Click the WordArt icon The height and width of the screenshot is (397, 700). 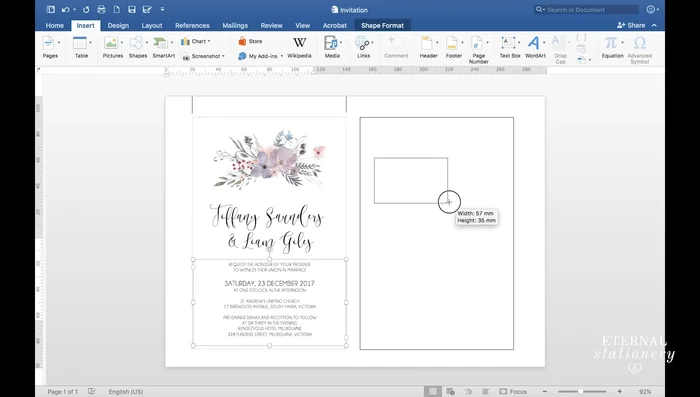(533, 43)
